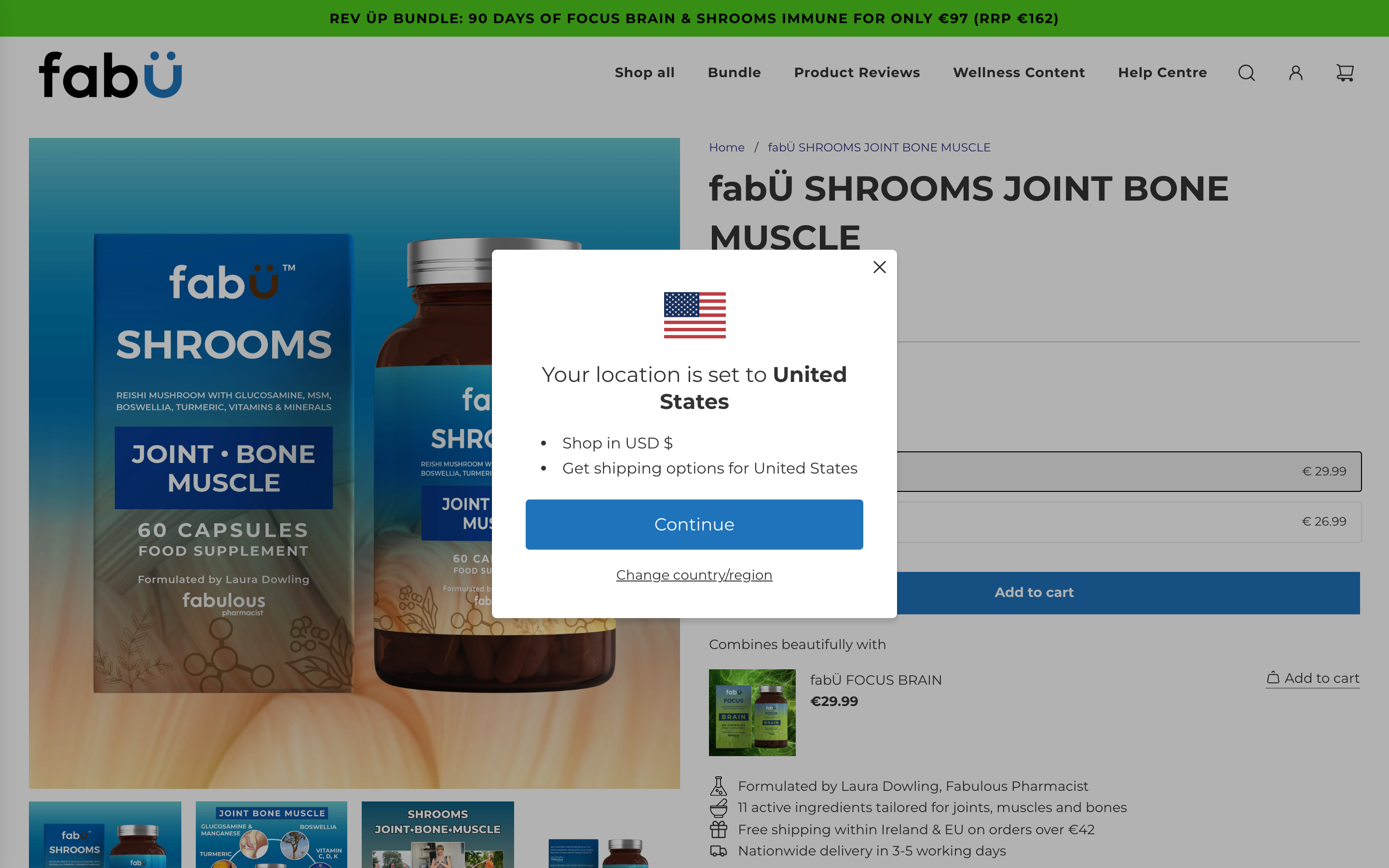Open the Shop all menu
Screen dimensions: 1389x868
pyautogui.click(x=644, y=73)
